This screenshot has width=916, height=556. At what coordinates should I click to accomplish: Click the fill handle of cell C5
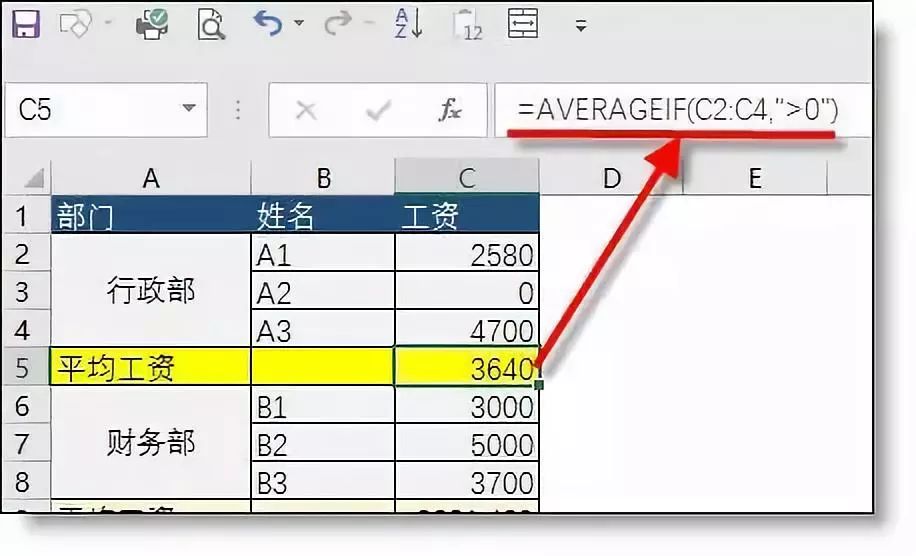click(539, 385)
